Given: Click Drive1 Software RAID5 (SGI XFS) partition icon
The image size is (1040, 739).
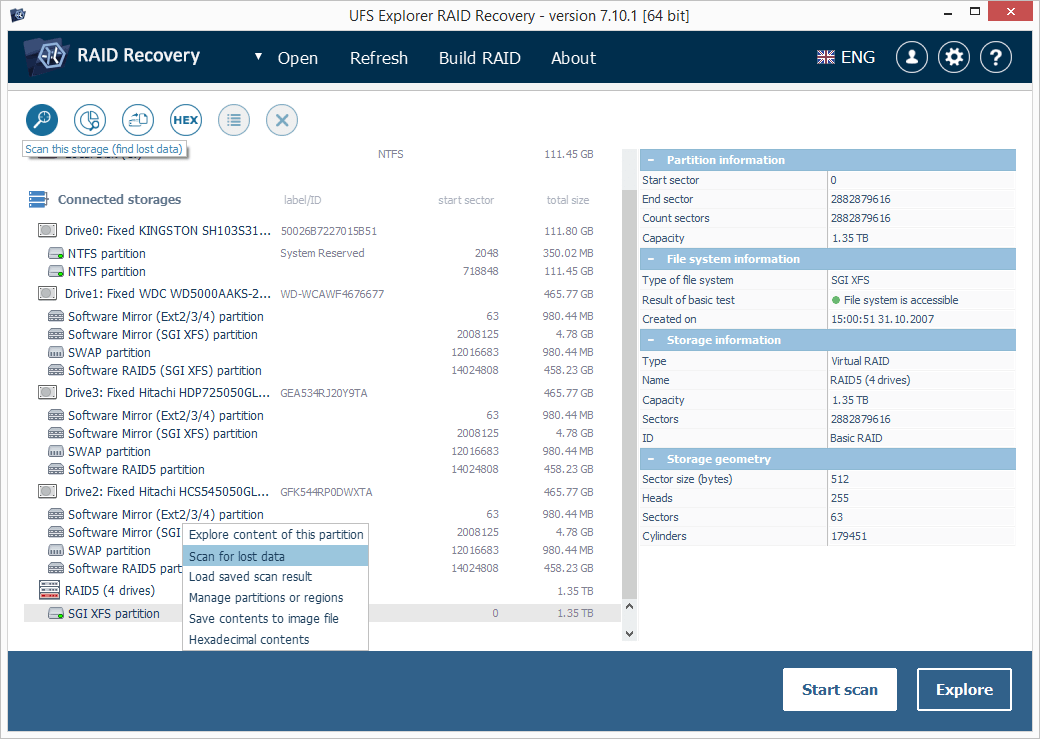Looking at the screenshot, I should click(x=56, y=370).
